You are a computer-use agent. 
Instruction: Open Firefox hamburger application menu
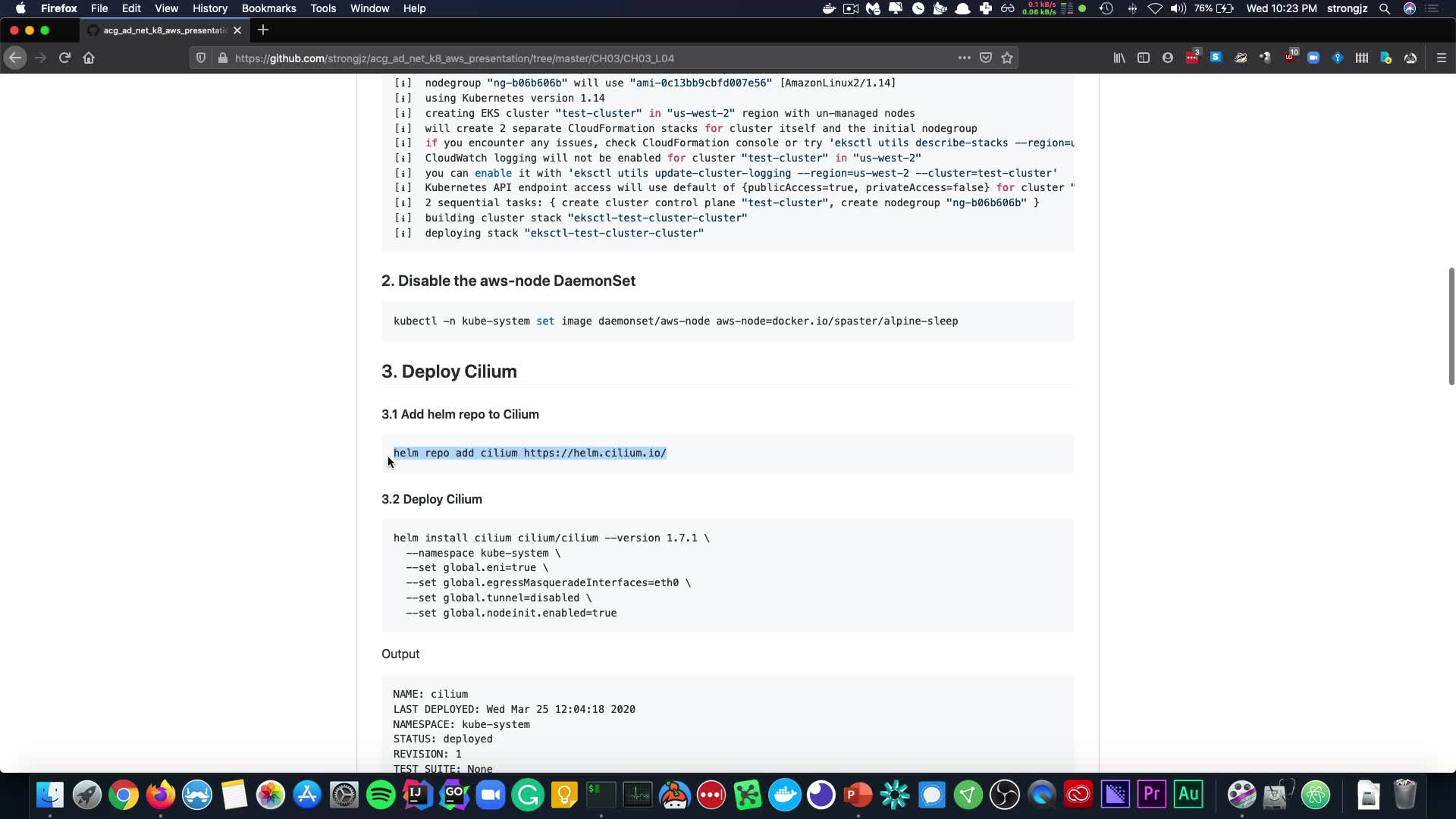[x=1442, y=58]
